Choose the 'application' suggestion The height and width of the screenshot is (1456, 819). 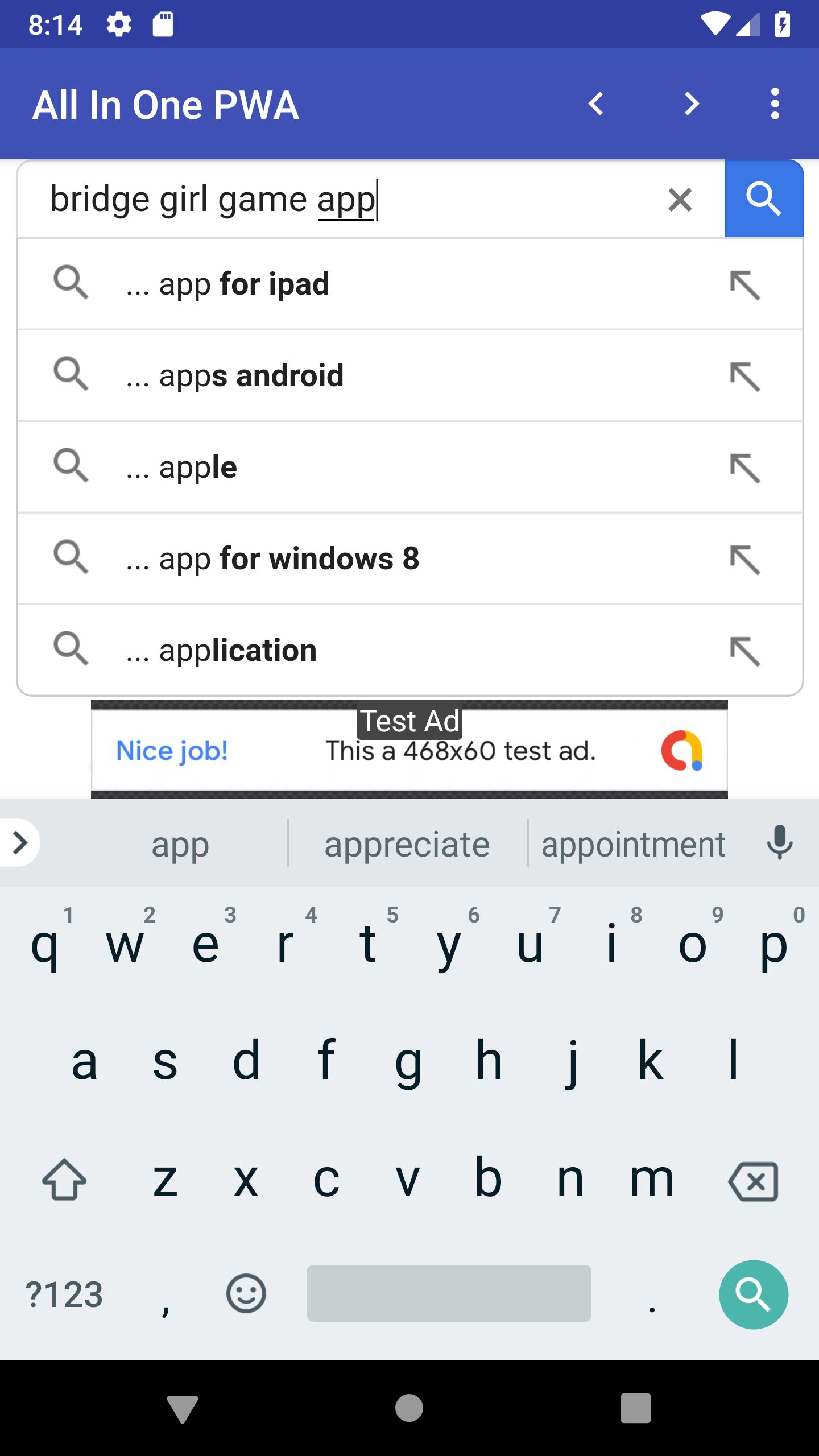point(238,650)
